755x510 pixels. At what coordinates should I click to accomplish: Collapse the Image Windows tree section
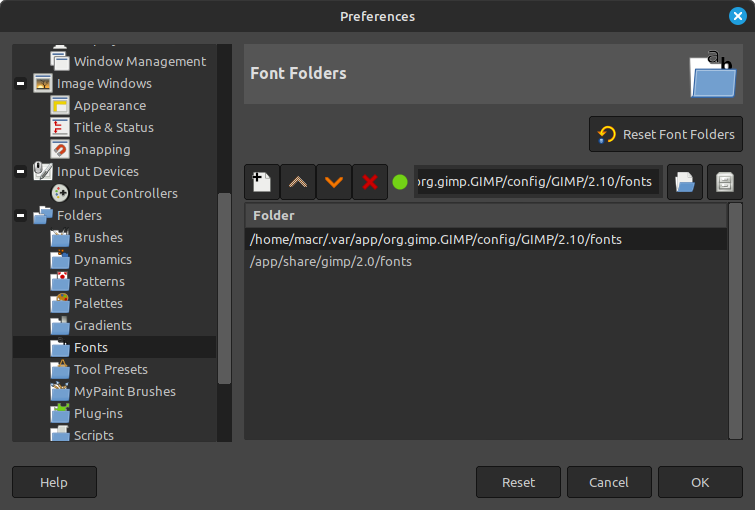pyautogui.click(x=21, y=84)
